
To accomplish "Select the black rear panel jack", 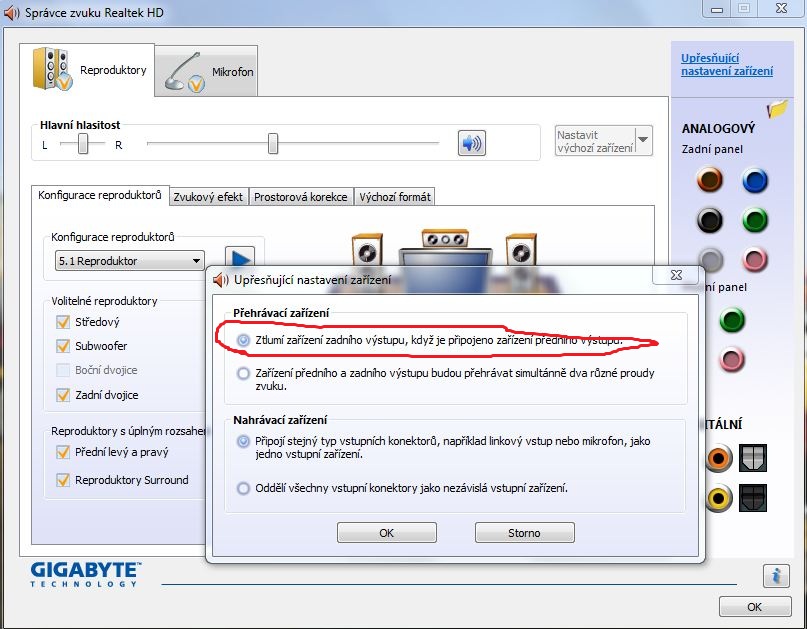I will coord(710,220).
